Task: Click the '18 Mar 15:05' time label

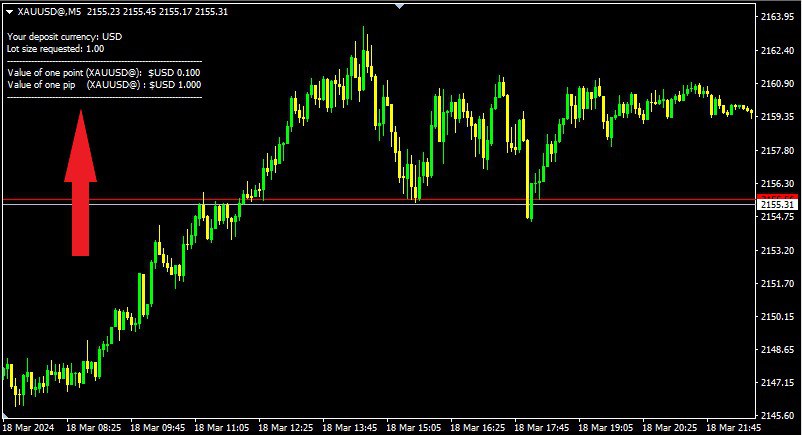Action: (413, 427)
